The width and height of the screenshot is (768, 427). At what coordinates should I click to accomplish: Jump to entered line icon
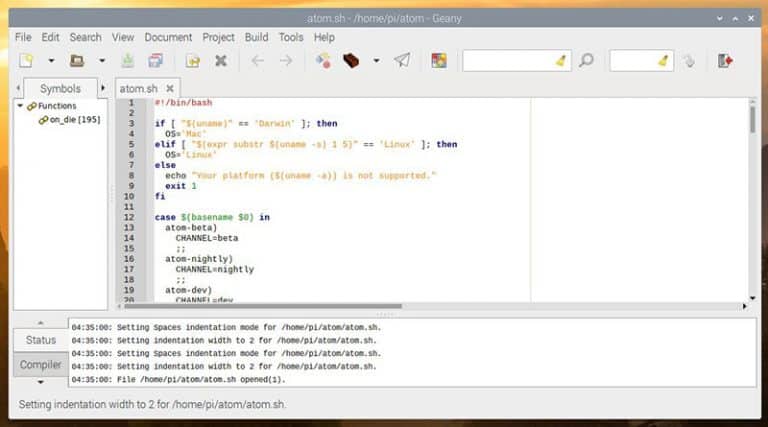(x=689, y=61)
